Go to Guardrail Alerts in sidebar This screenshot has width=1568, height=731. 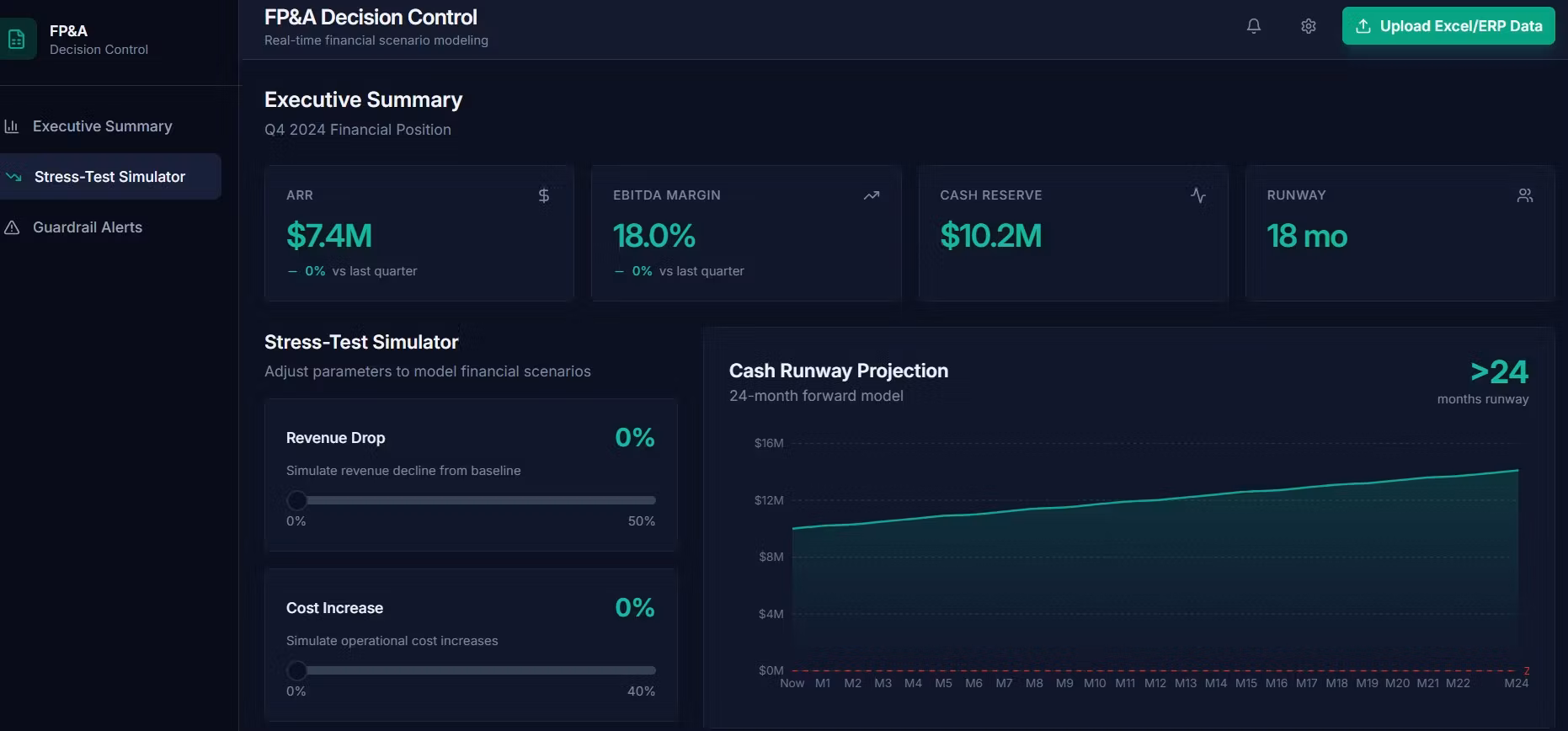(88, 227)
